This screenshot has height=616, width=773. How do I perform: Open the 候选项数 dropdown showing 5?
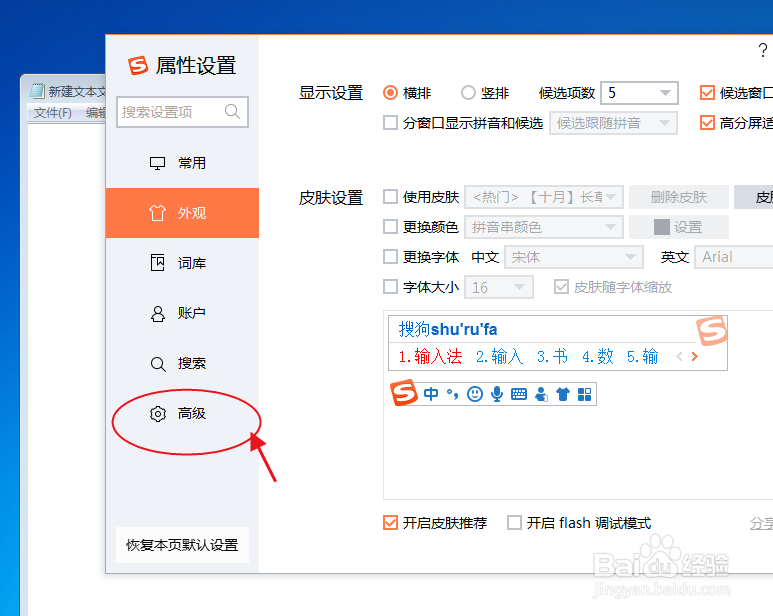[x=639, y=93]
